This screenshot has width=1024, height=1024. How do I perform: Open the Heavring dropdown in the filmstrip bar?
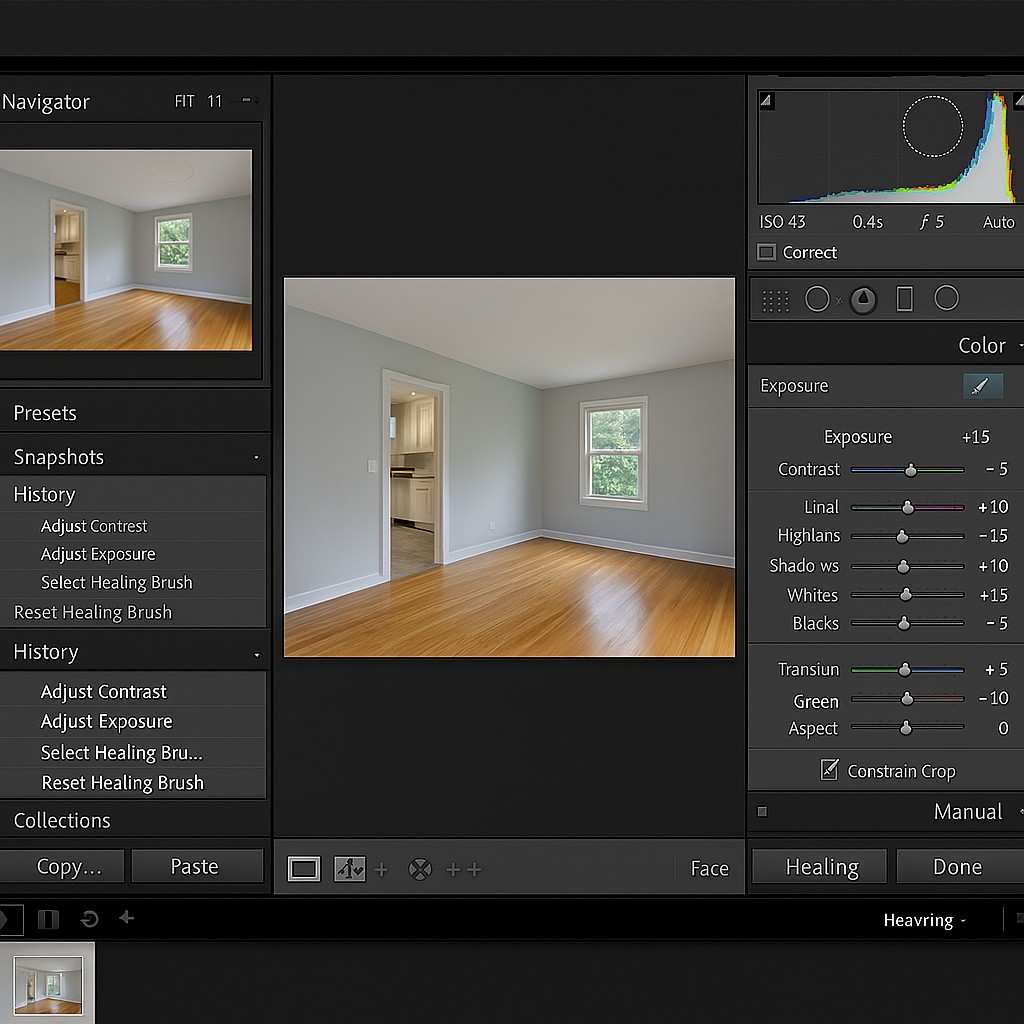pyautogui.click(x=924, y=920)
